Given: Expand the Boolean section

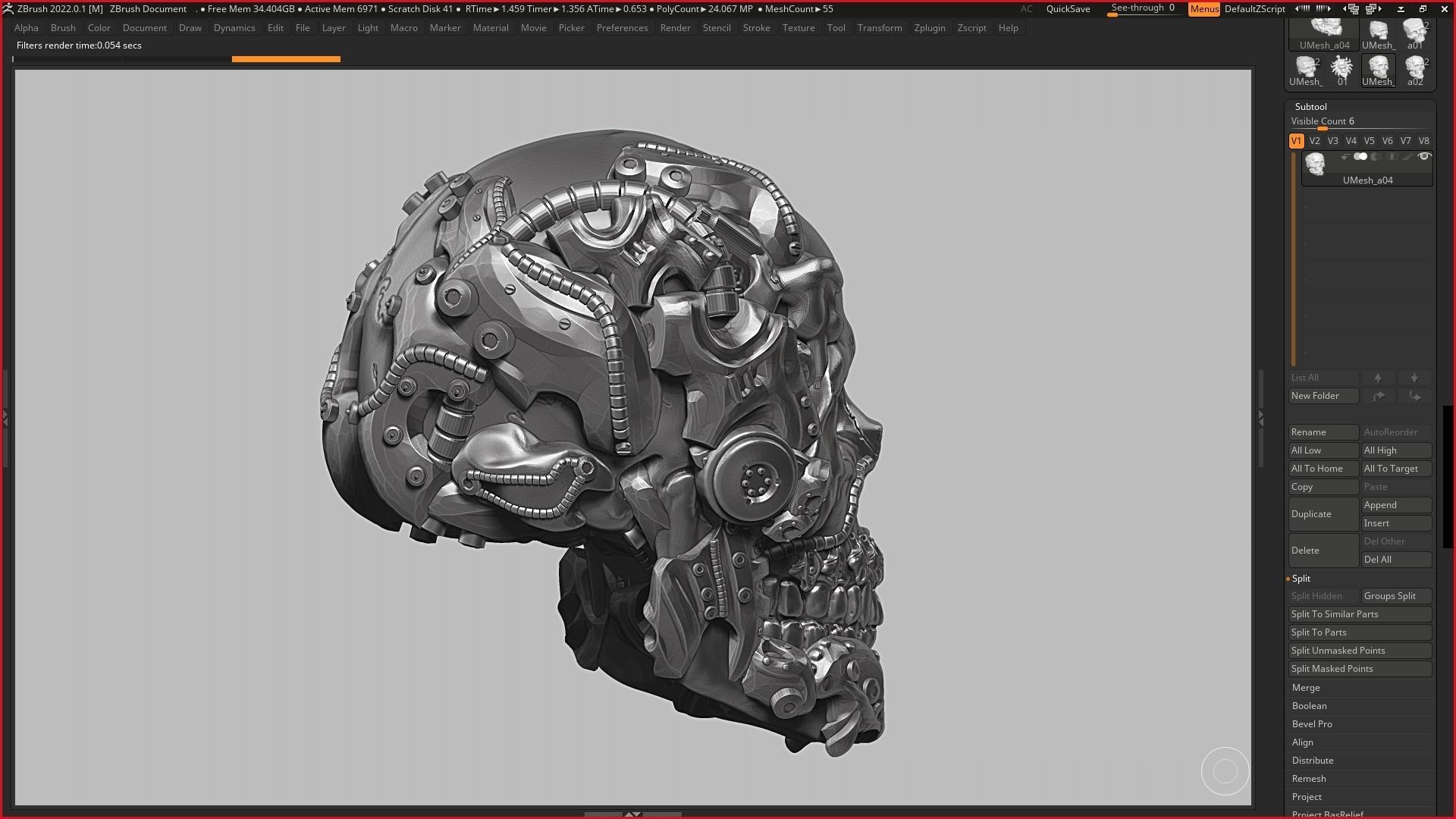Looking at the screenshot, I should coord(1309,706).
